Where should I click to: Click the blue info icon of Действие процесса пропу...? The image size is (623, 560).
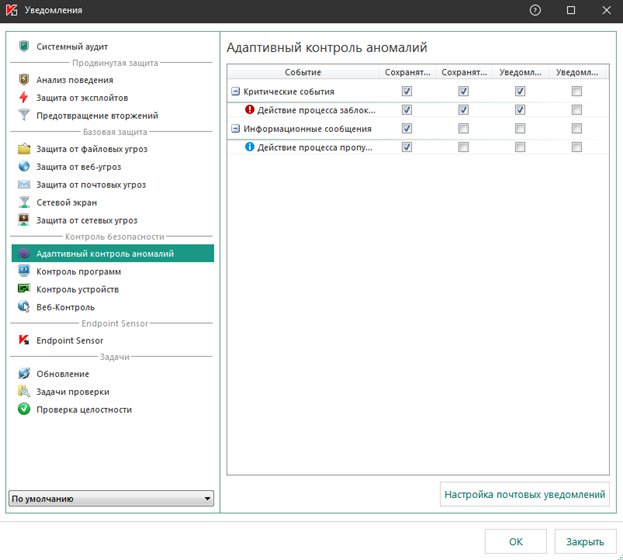[250, 147]
